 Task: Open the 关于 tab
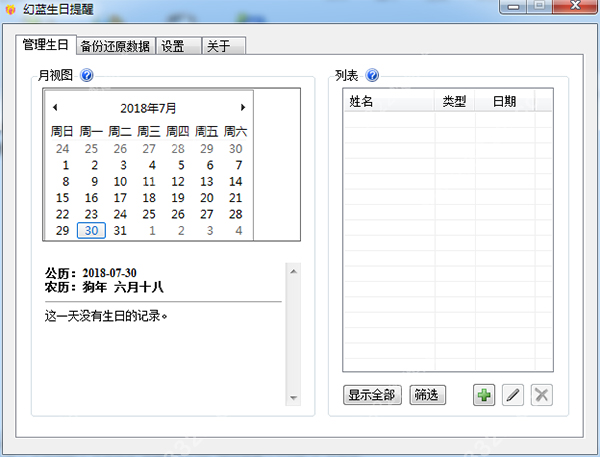pyautogui.click(x=223, y=46)
